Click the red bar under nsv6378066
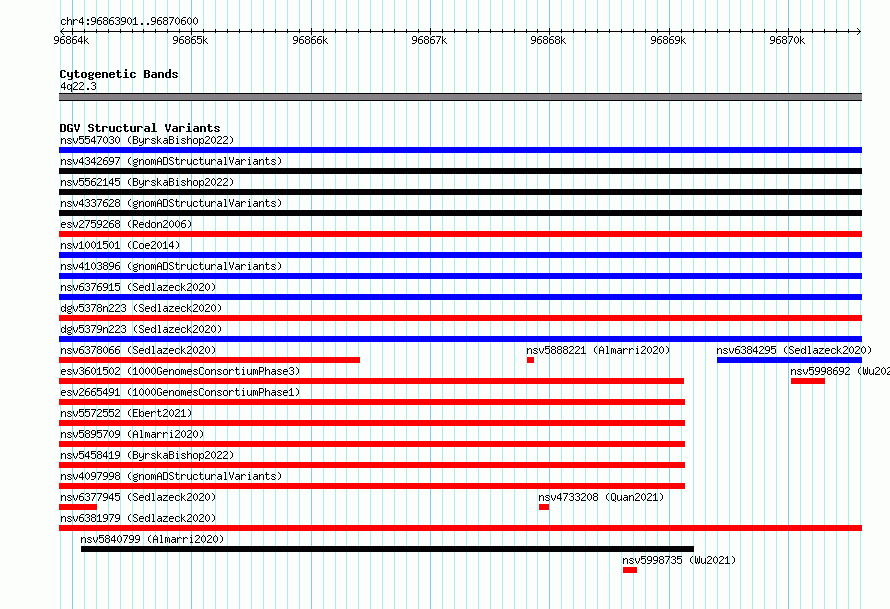Viewport: 890px width, 609px height. [209, 360]
